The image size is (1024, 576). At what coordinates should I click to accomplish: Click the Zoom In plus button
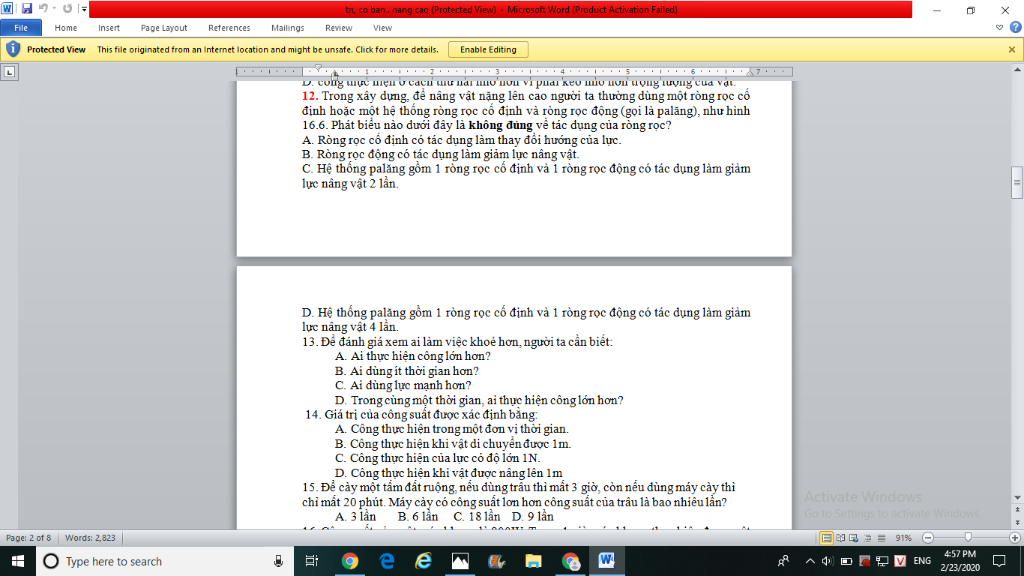1014,538
